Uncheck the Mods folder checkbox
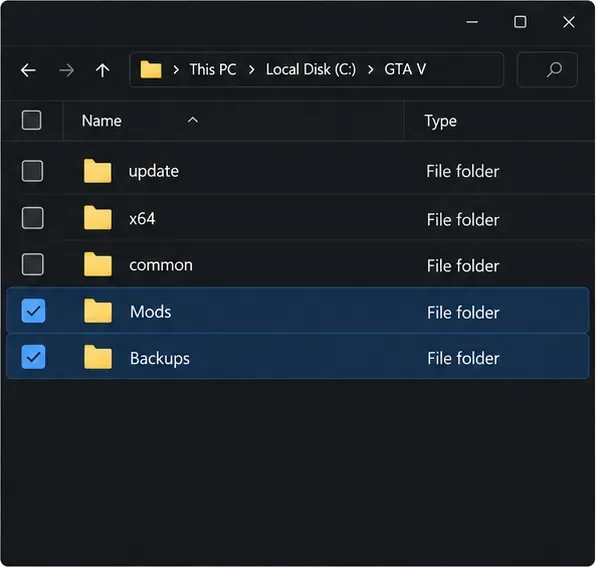Viewport: 596px width, 567px height. pos(33,311)
